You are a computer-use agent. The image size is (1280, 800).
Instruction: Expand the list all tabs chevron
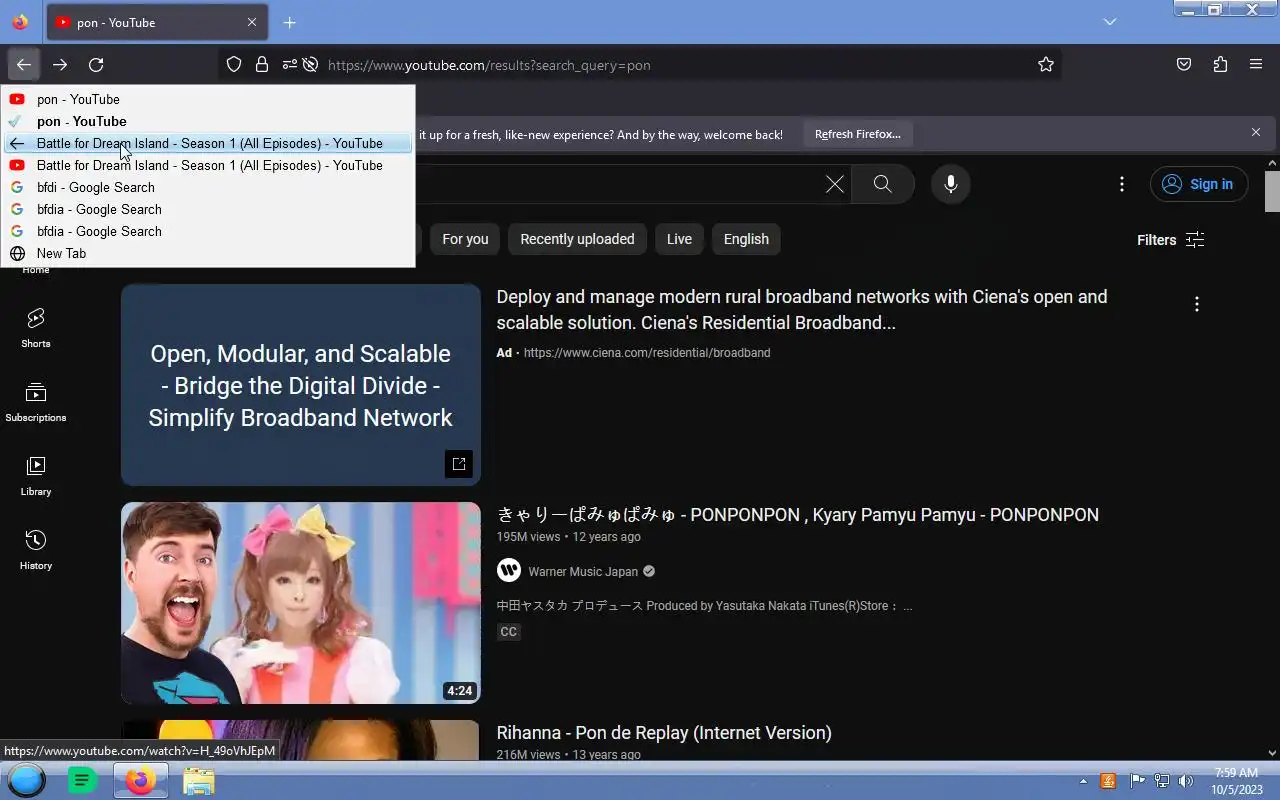pyautogui.click(x=1110, y=22)
